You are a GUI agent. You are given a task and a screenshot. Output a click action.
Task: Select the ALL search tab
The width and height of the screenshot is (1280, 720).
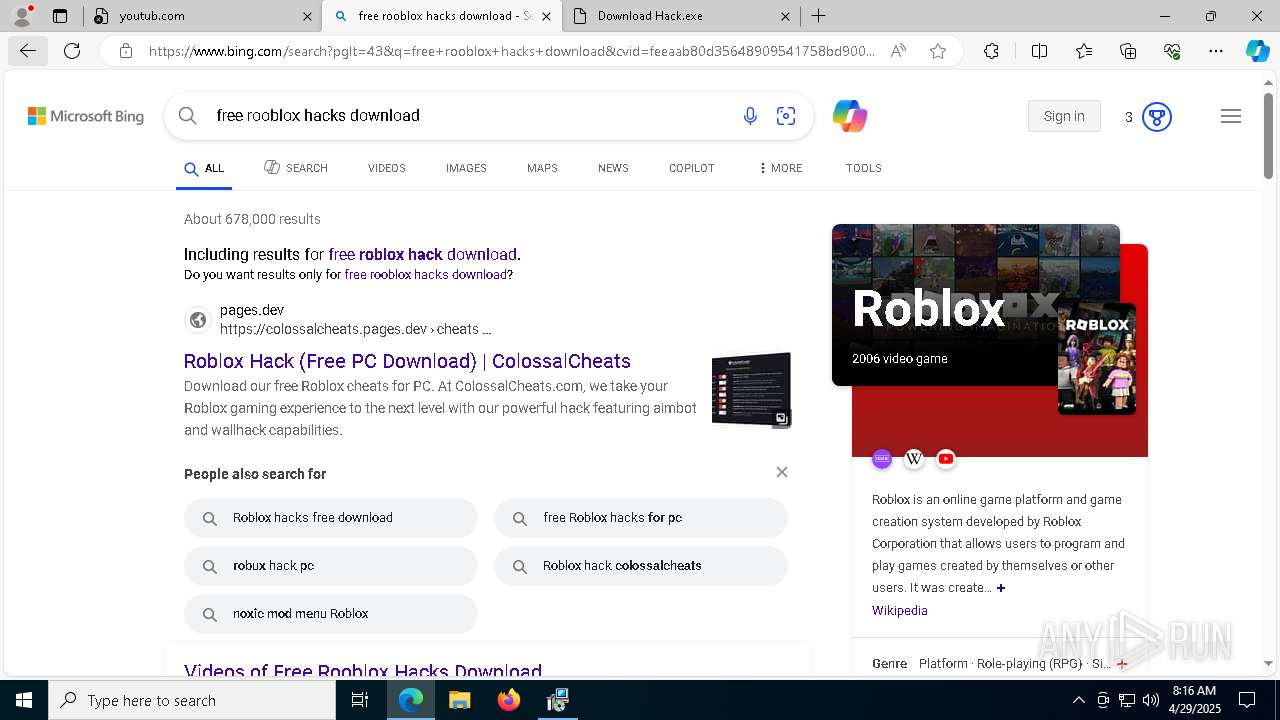[x=204, y=168]
